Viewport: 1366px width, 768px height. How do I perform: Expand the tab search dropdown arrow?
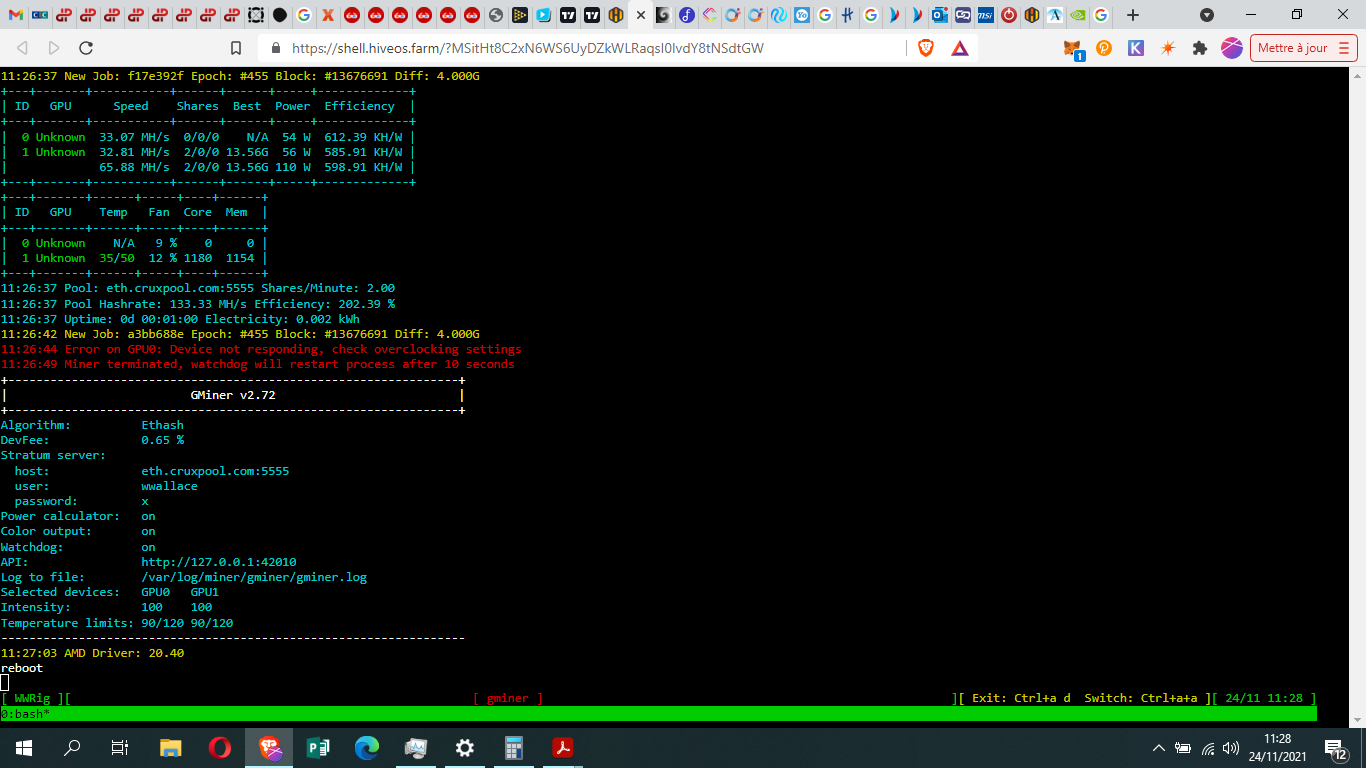click(x=1207, y=15)
